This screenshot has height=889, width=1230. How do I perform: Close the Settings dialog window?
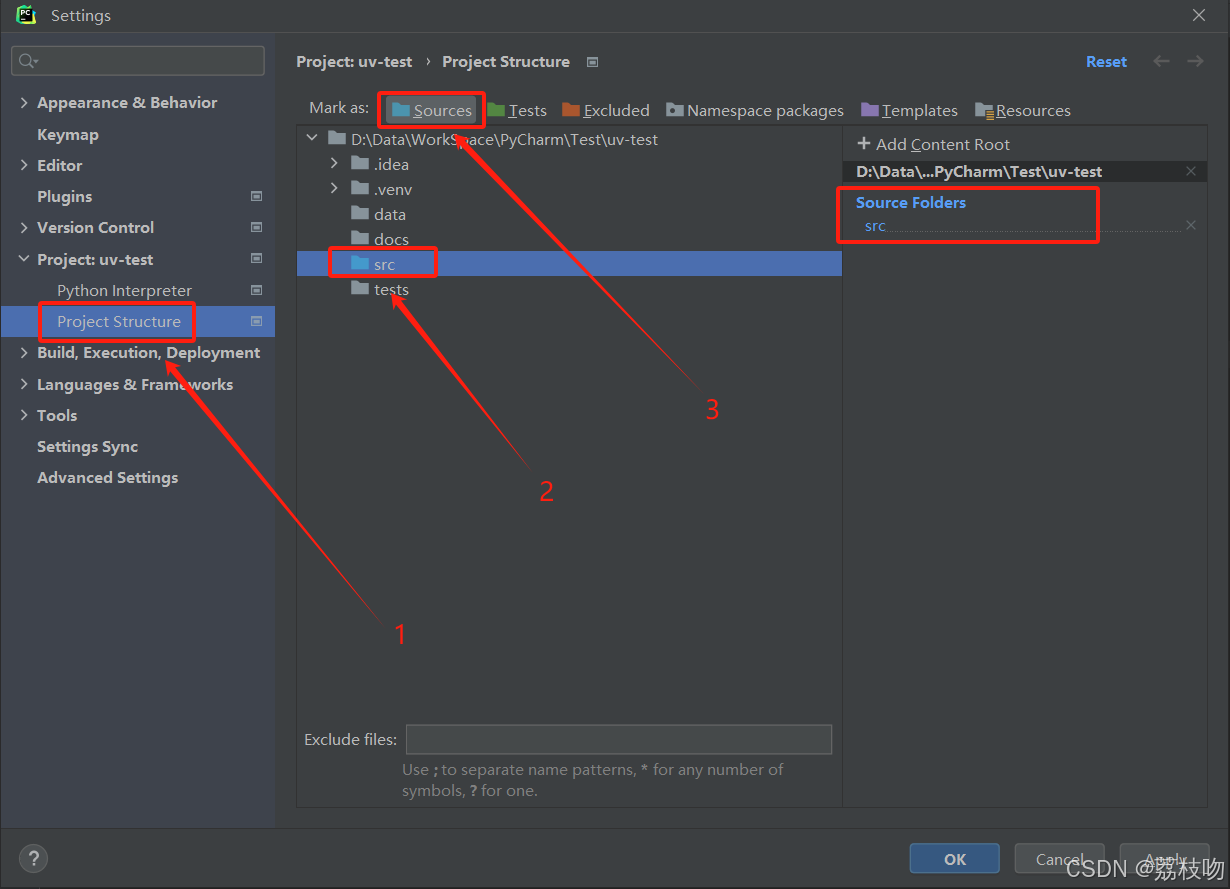click(x=1198, y=15)
